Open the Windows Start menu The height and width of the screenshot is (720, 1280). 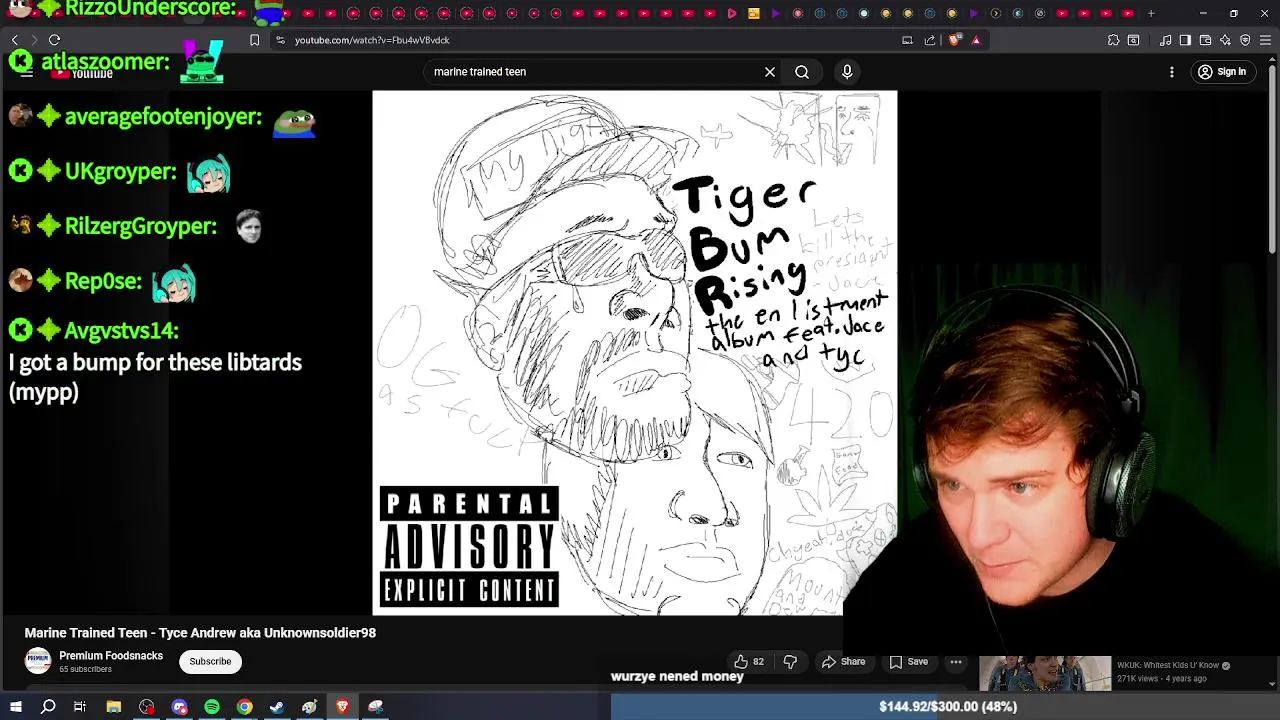[x=15, y=707]
